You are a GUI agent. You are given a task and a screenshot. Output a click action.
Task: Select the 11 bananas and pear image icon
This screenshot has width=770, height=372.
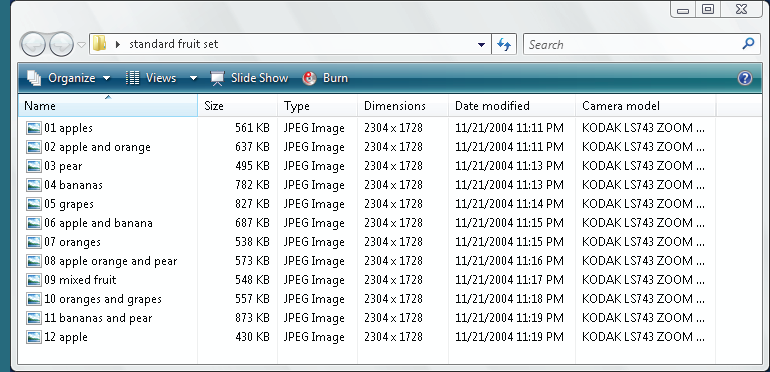(x=34, y=318)
